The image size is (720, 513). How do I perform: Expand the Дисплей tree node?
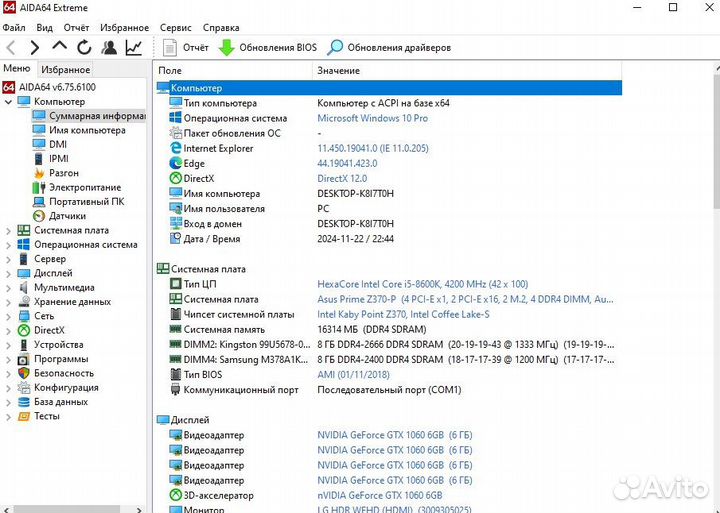(8, 273)
